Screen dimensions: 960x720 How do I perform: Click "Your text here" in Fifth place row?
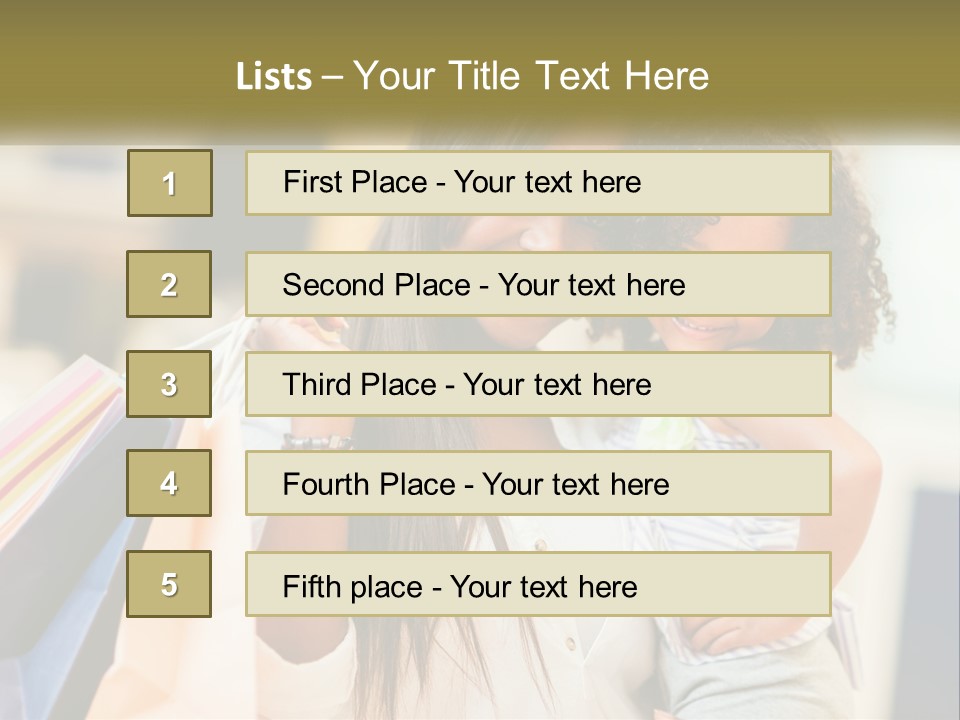point(544,586)
